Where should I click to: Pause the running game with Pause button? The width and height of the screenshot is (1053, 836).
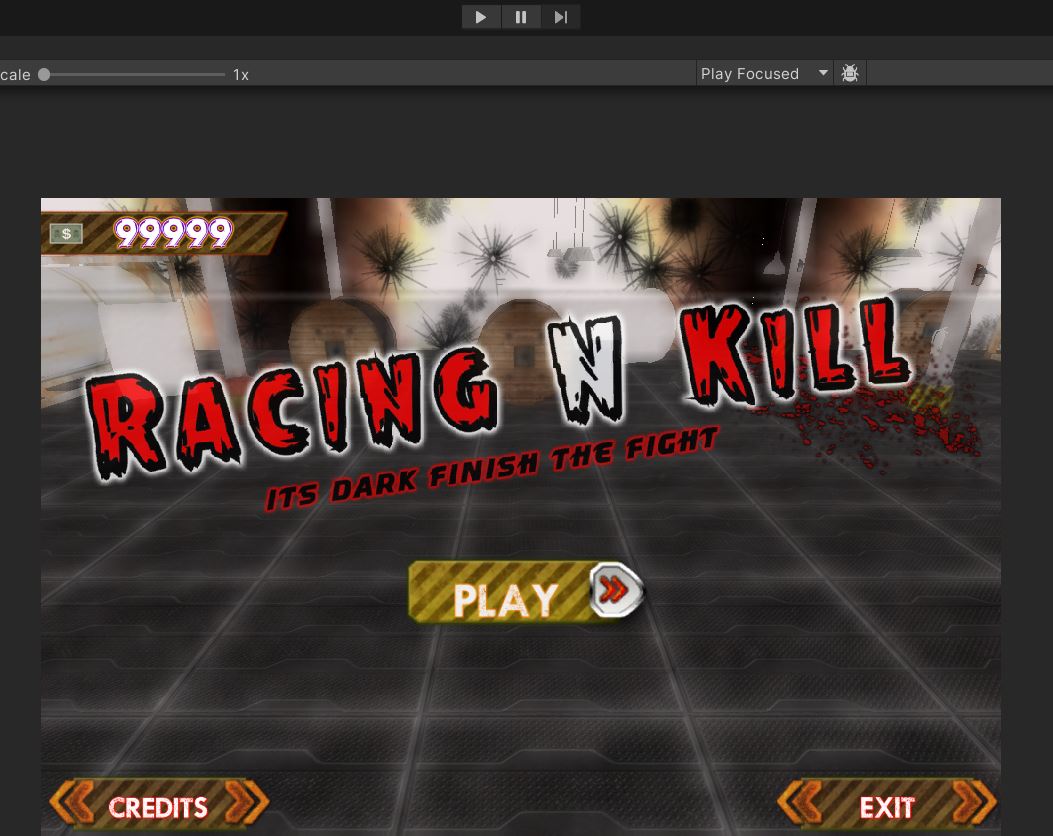[x=520, y=17]
